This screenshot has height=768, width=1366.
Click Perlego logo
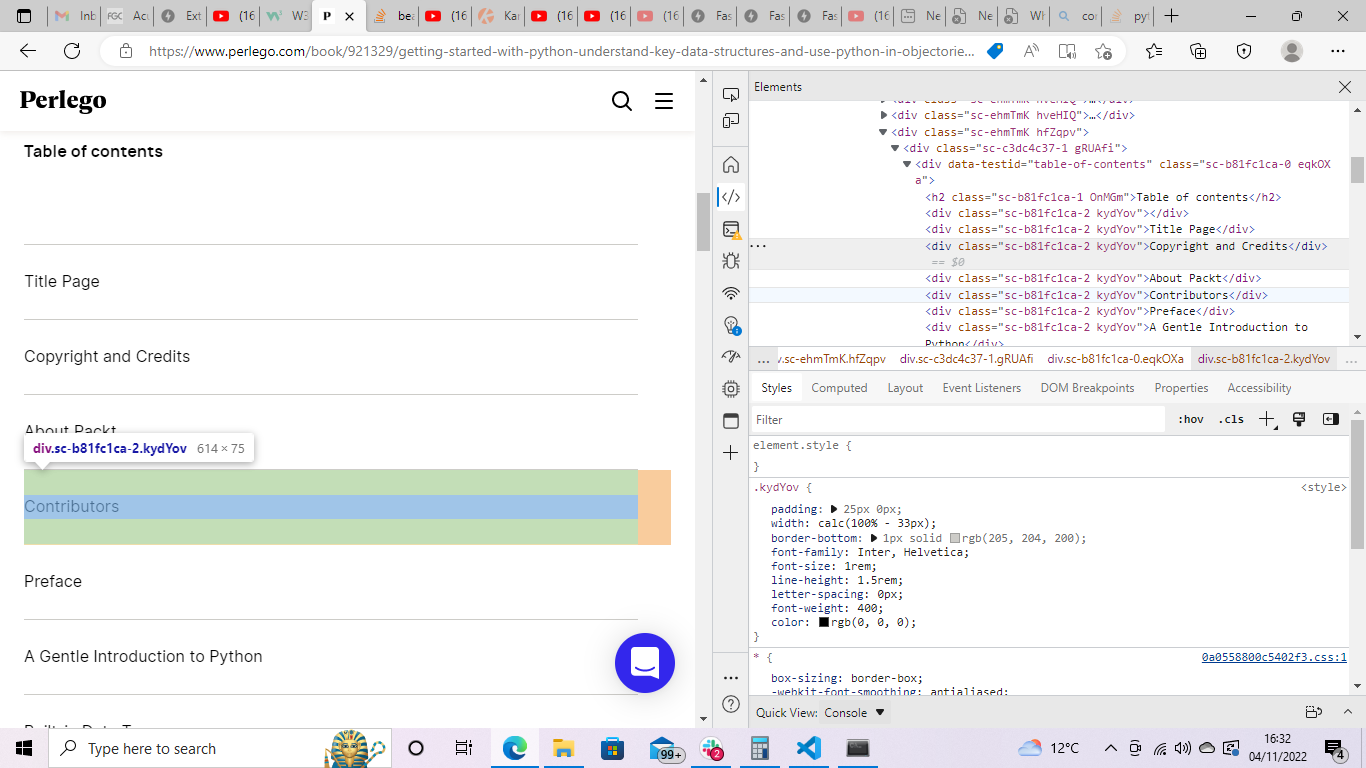point(63,100)
